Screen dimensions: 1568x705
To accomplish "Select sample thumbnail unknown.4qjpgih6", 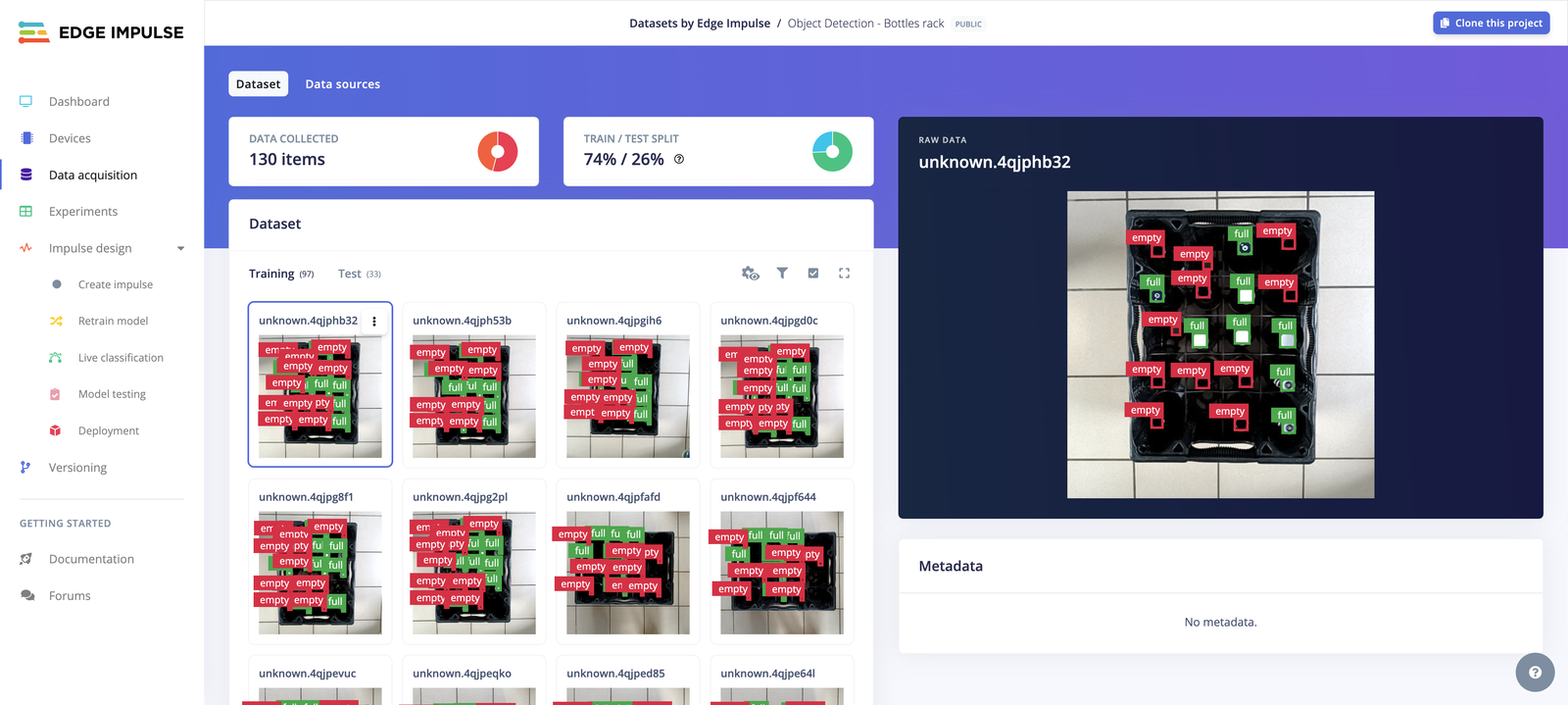I will click(x=628, y=397).
